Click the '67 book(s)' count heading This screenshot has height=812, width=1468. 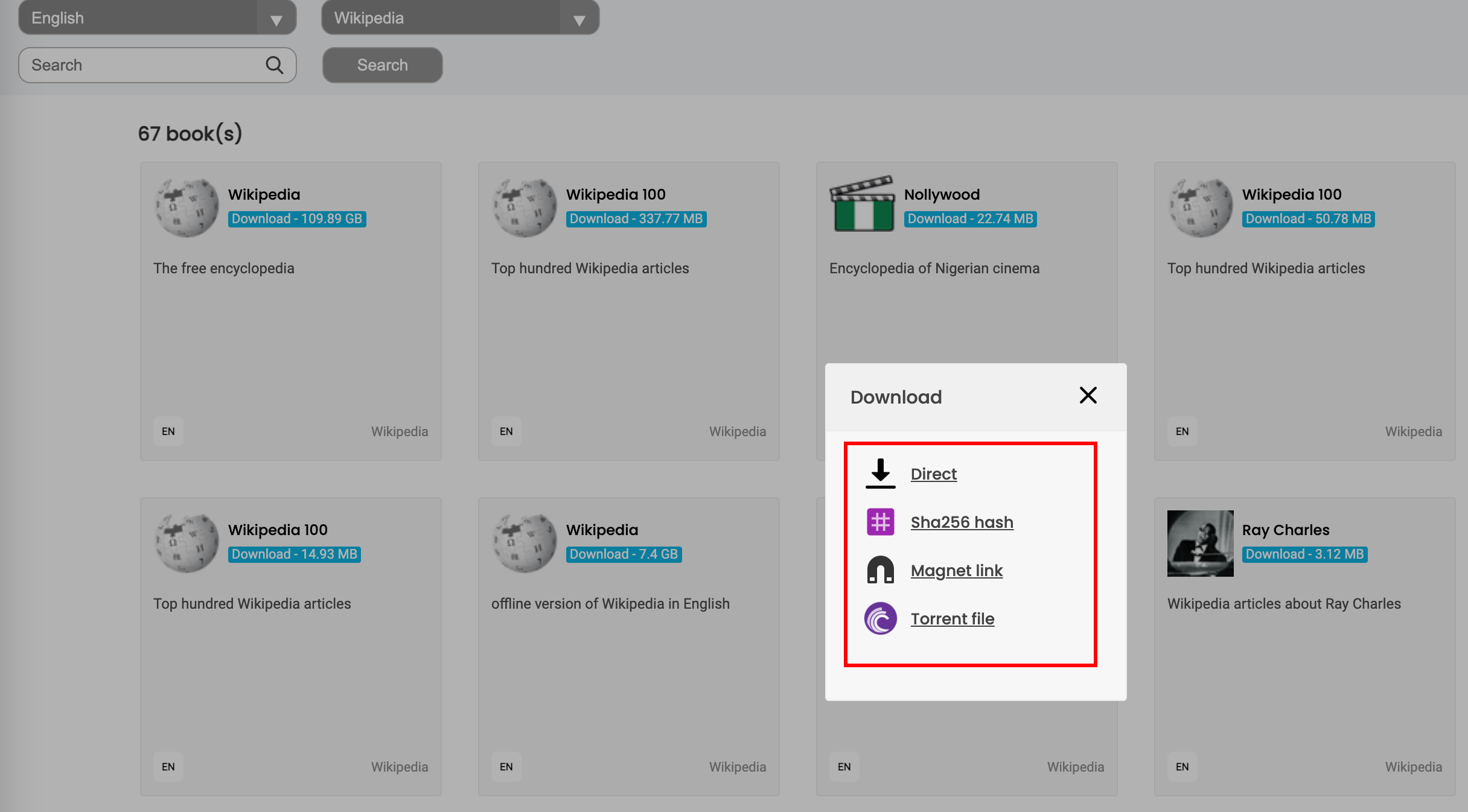pyautogui.click(x=190, y=133)
